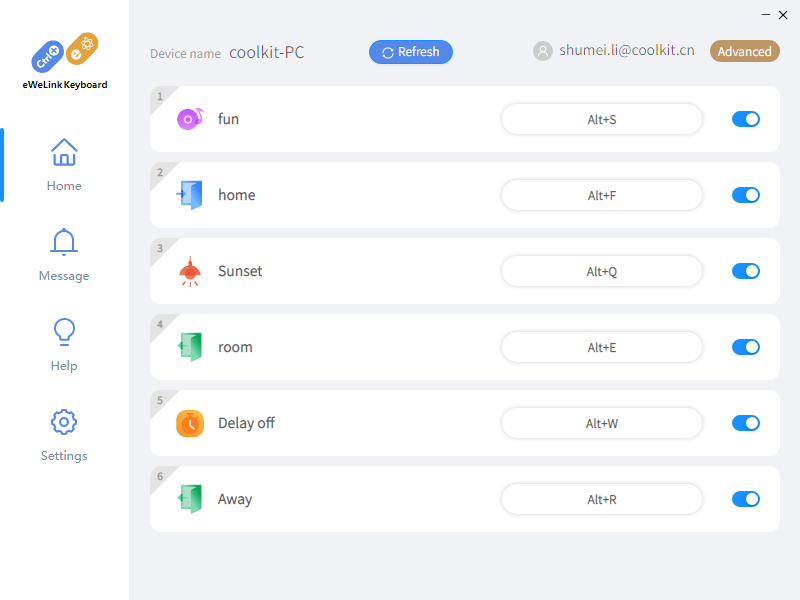Screen dimensions: 800x600
Task: Click the Alt+E shortcut field for room
Action: [602, 347]
